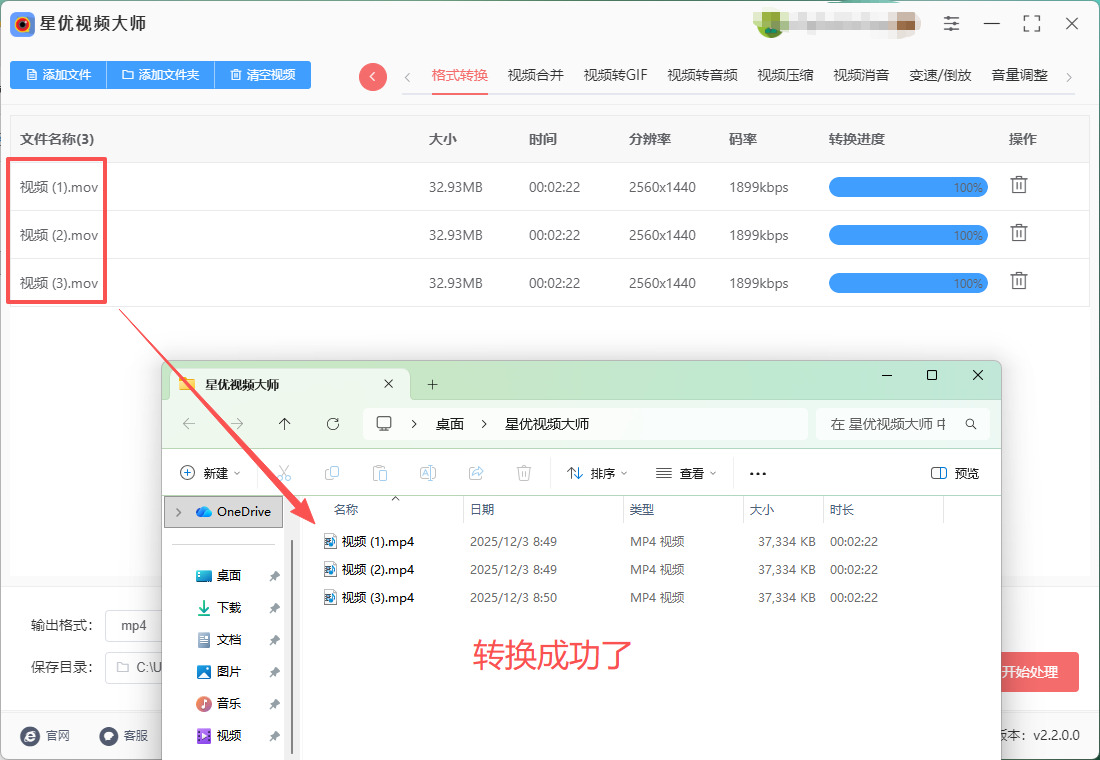
Task: Open 客服 customer service
Action: [x=124, y=735]
